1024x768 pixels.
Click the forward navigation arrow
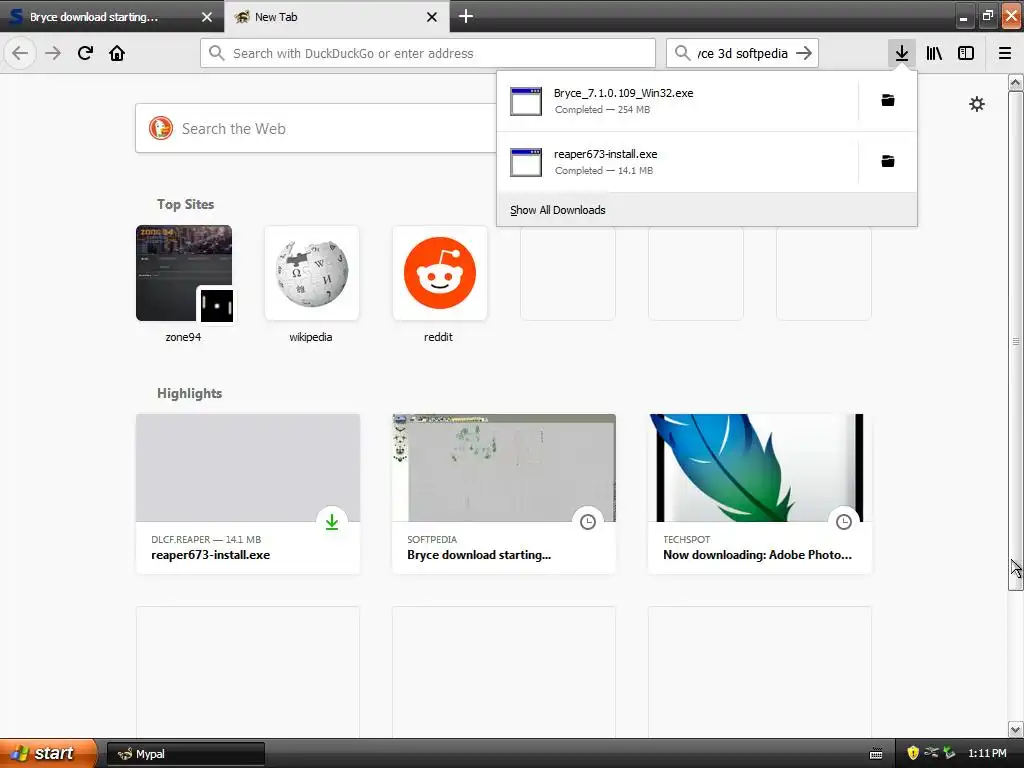tap(53, 53)
